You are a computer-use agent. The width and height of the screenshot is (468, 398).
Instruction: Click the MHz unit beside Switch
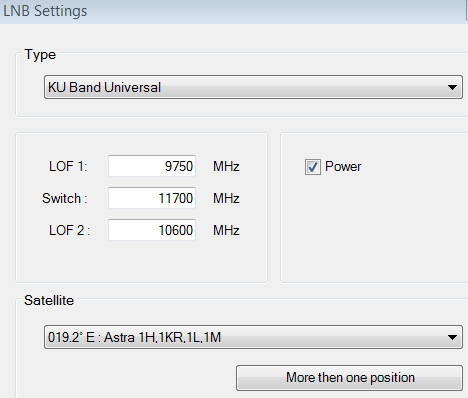(226, 198)
